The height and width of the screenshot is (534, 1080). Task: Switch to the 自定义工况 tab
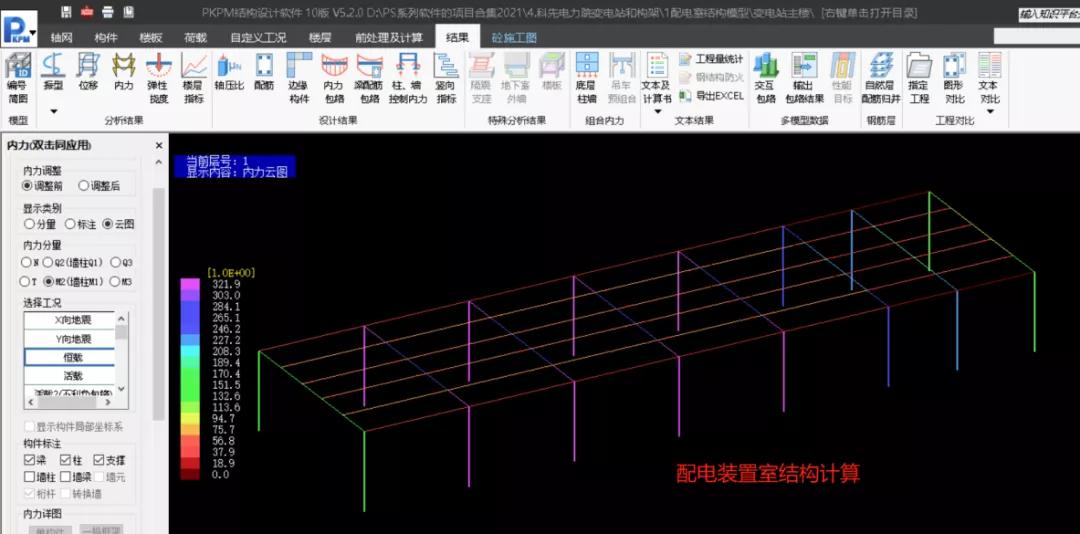coord(258,38)
